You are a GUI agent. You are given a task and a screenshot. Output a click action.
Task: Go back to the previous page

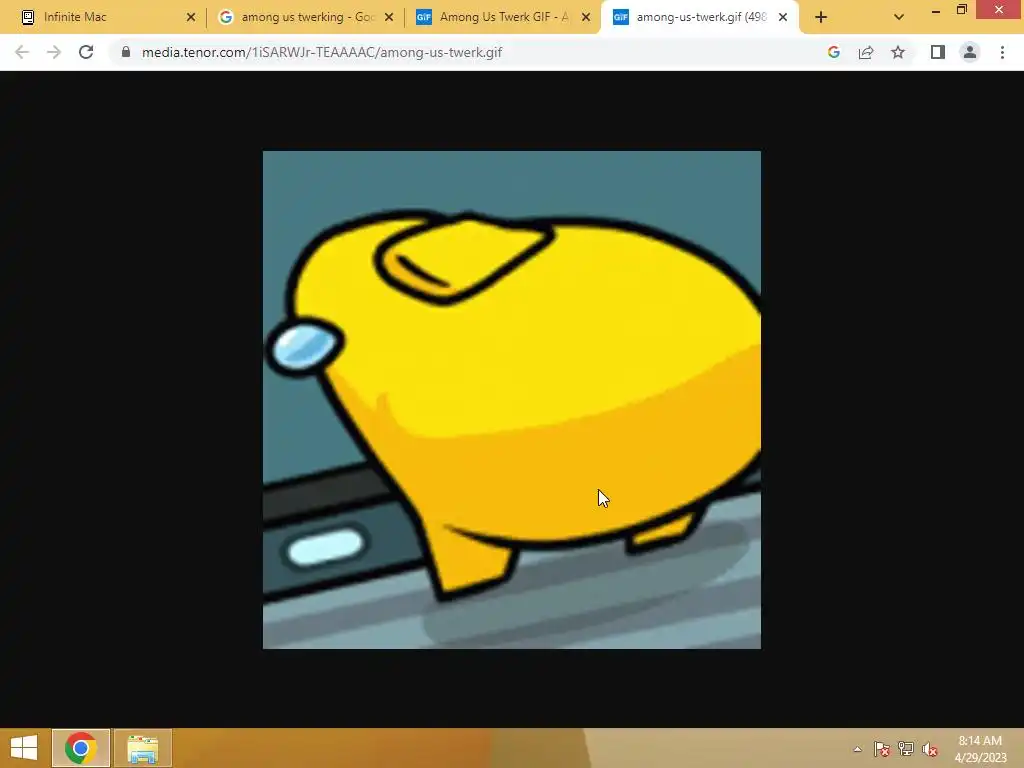(x=22, y=52)
